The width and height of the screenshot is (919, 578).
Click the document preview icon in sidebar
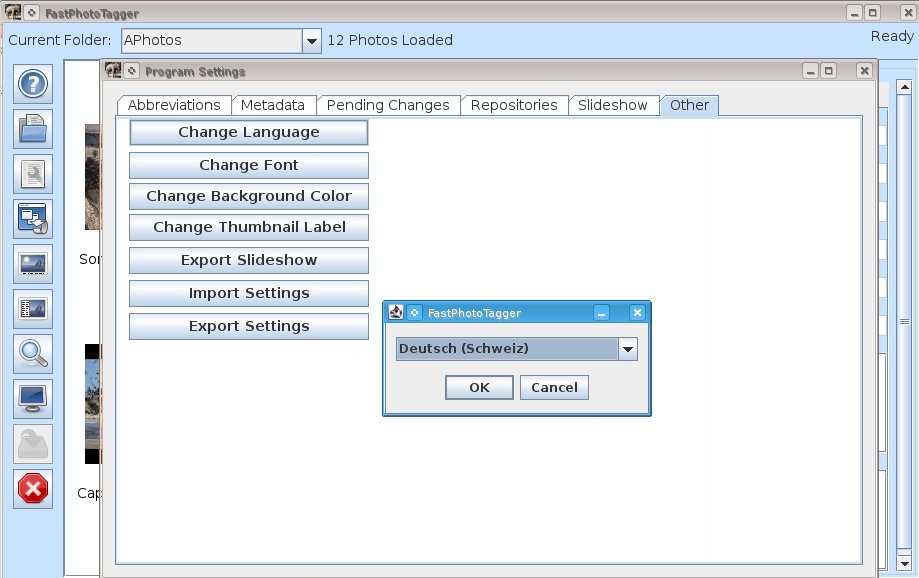34,174
